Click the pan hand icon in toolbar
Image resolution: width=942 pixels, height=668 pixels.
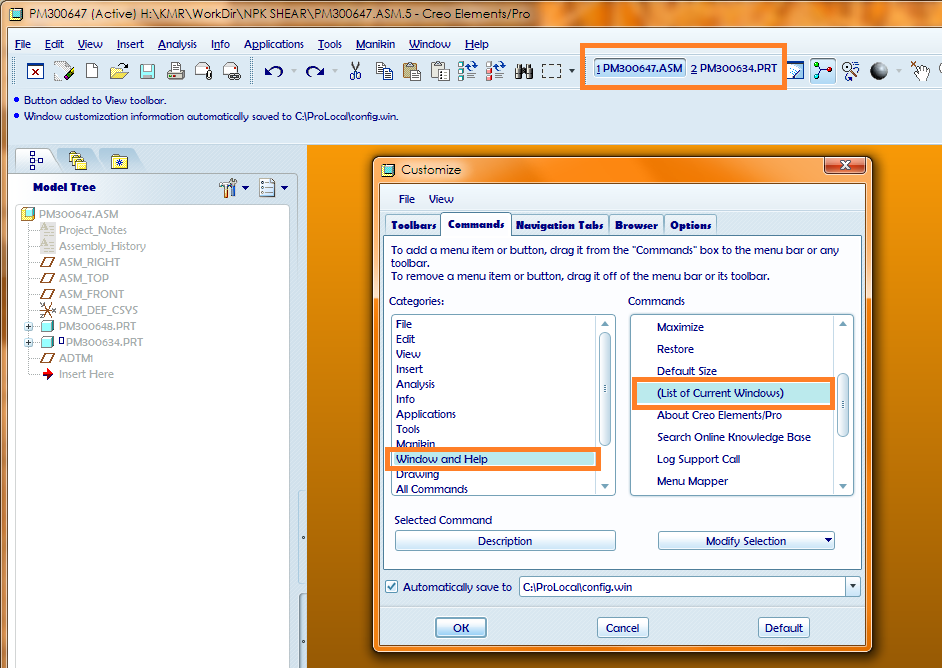[920, 71]
